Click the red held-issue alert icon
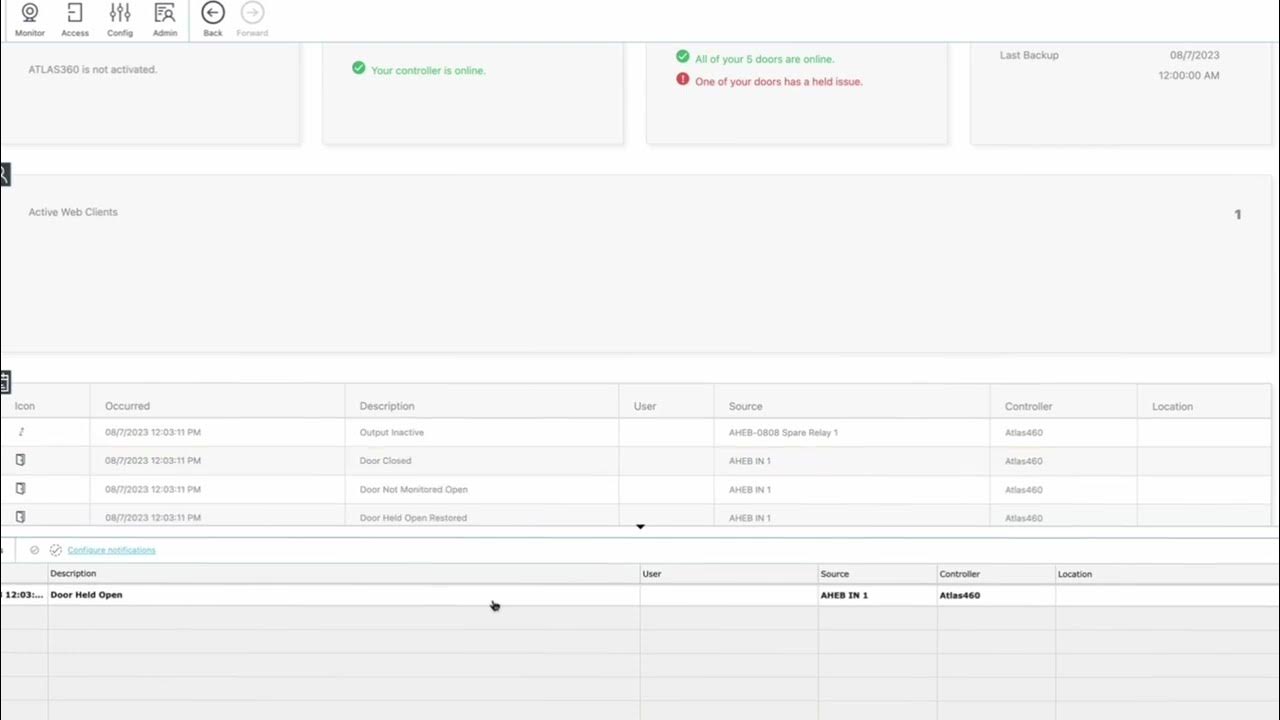1280x720 pixels. (x=683, y=80)
